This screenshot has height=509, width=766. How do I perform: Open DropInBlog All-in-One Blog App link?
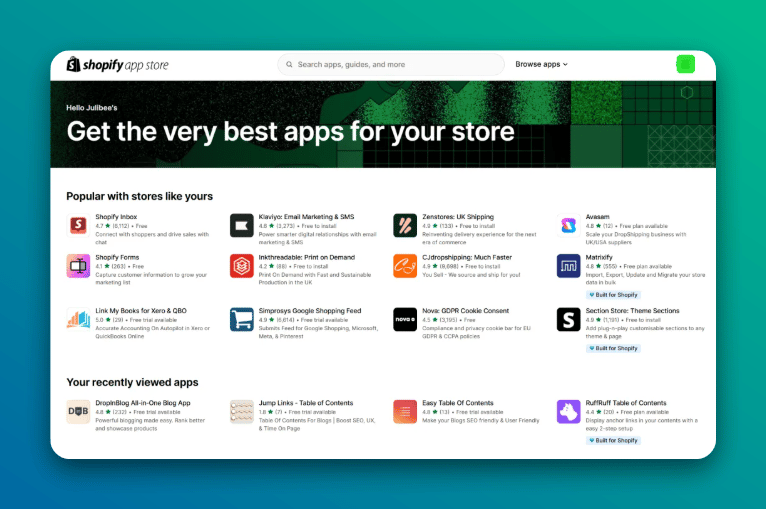pyautogui.click(x=143, y=403)
